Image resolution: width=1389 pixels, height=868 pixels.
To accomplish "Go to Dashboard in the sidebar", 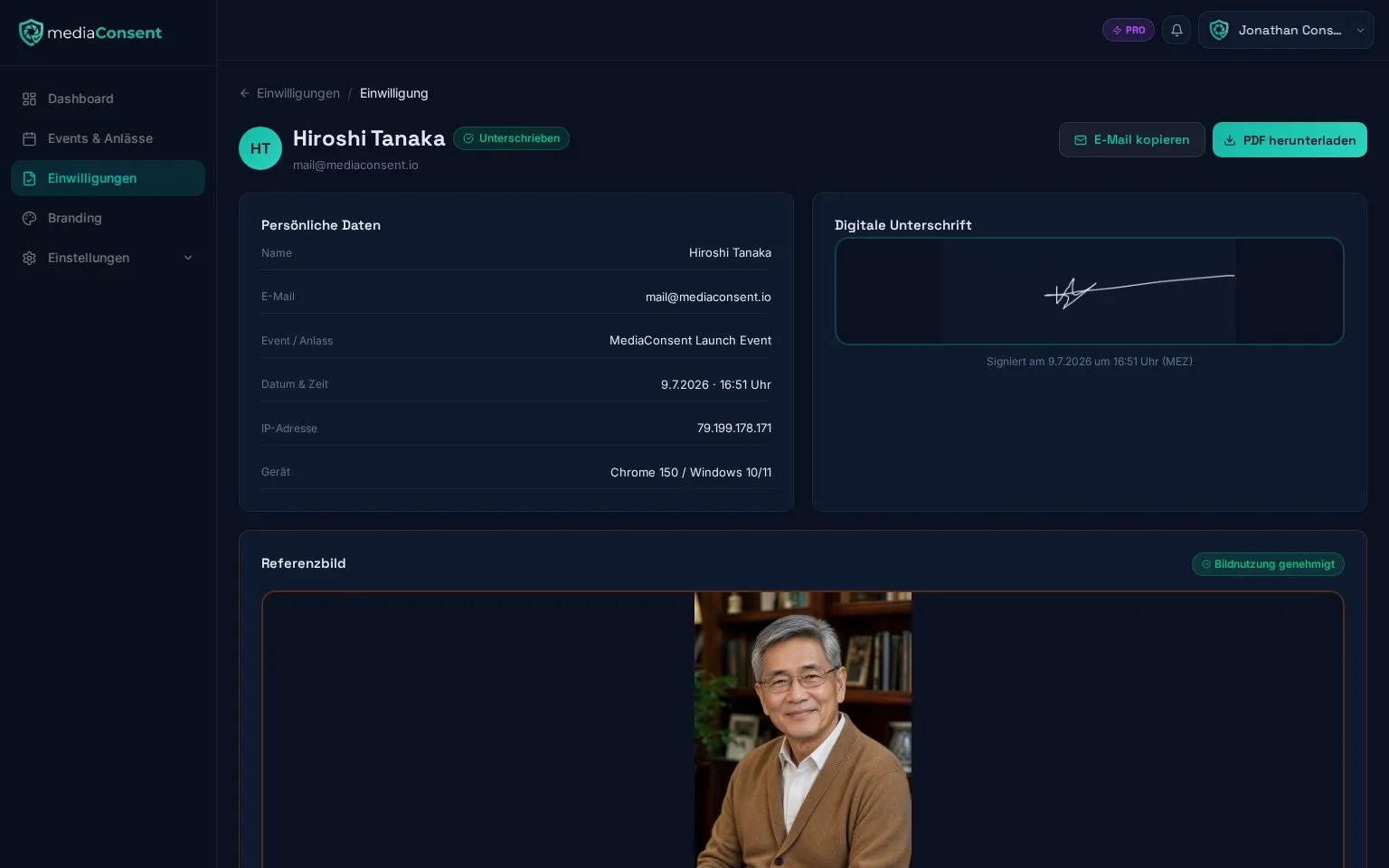I will [x=109, y=99].
